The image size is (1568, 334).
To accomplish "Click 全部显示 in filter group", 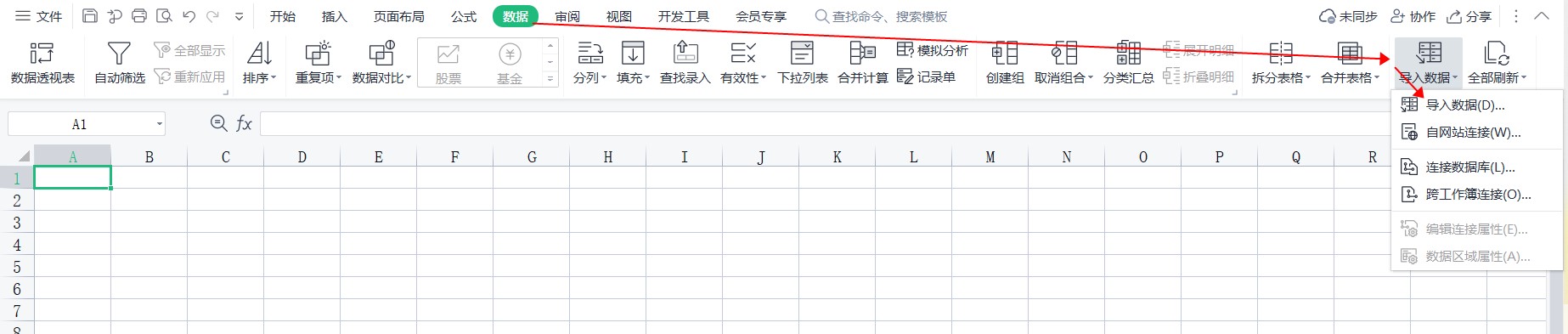I will click(189, 50).
